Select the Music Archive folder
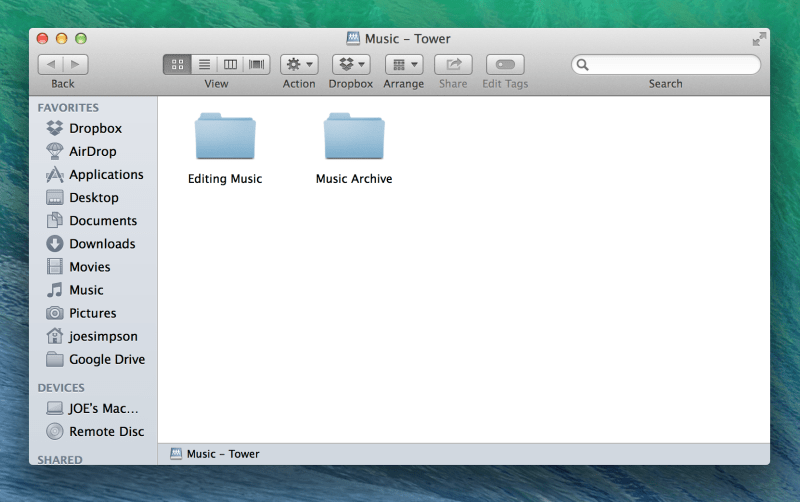This screenshot has height=502, width=800. [x=354, y=136]
